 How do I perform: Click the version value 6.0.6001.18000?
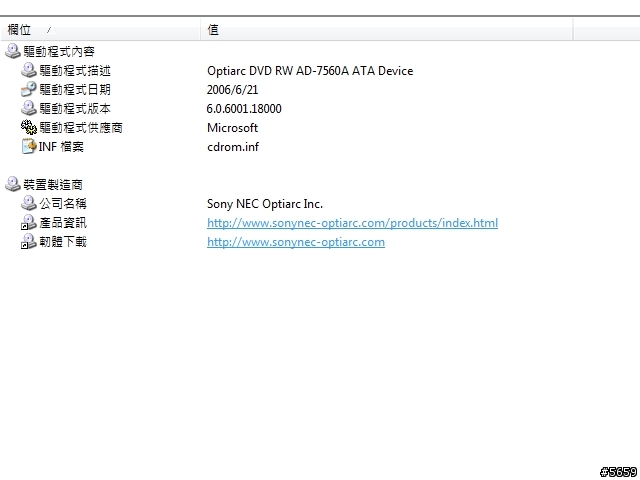244,109
